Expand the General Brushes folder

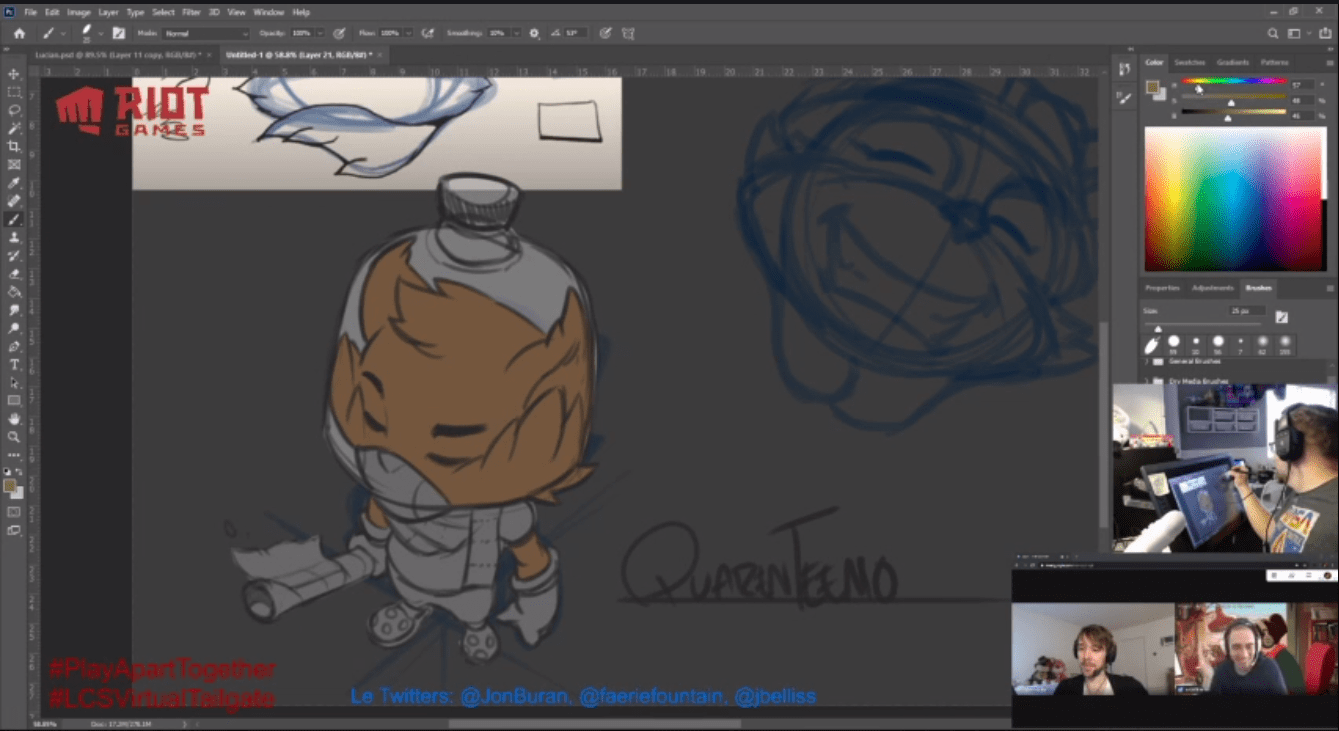click(x=1147, y=361)
